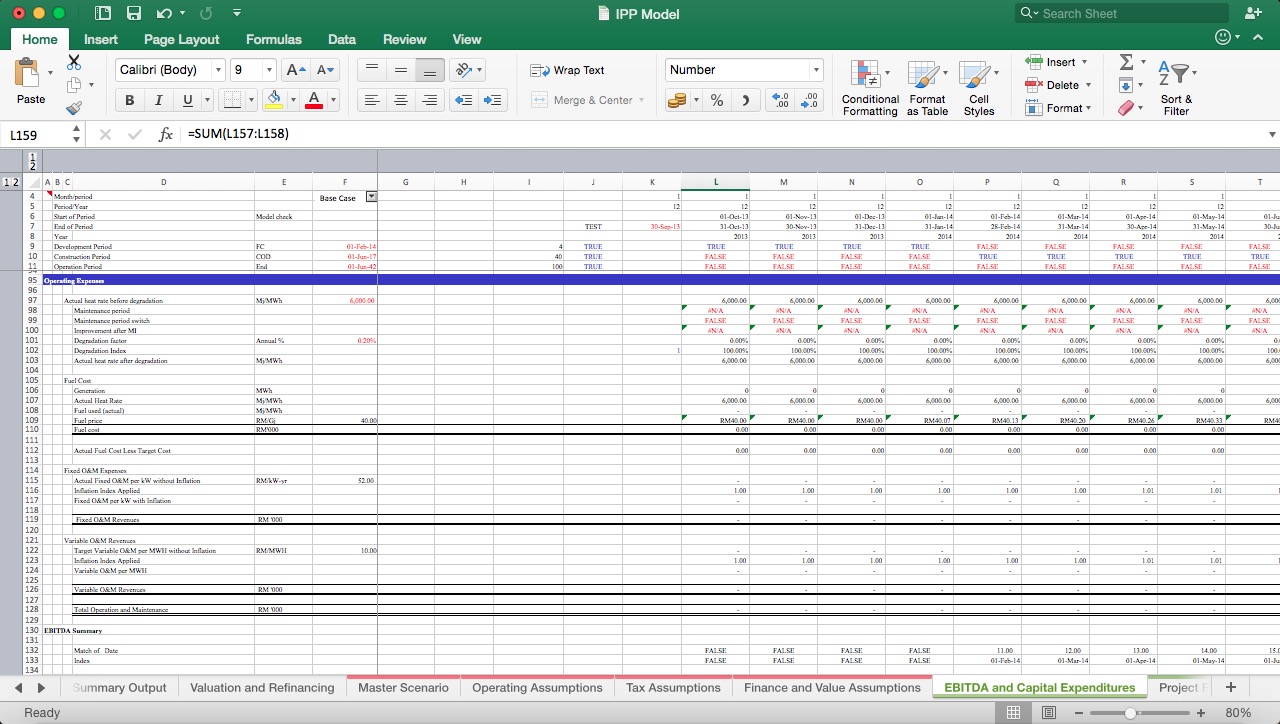
Task: Add a new sheet with the plus button
Action: click(1229, 687)
